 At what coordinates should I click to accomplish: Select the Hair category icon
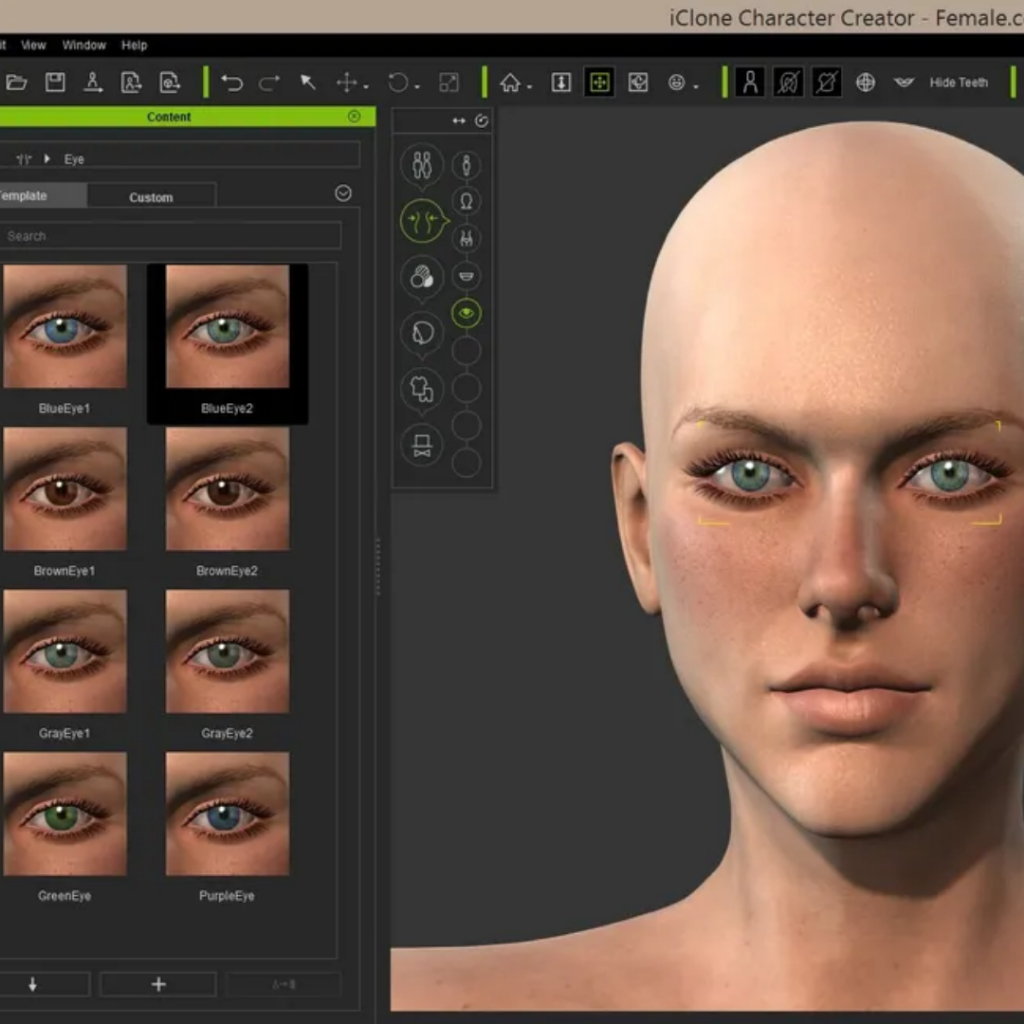click(x=422, y=332)
